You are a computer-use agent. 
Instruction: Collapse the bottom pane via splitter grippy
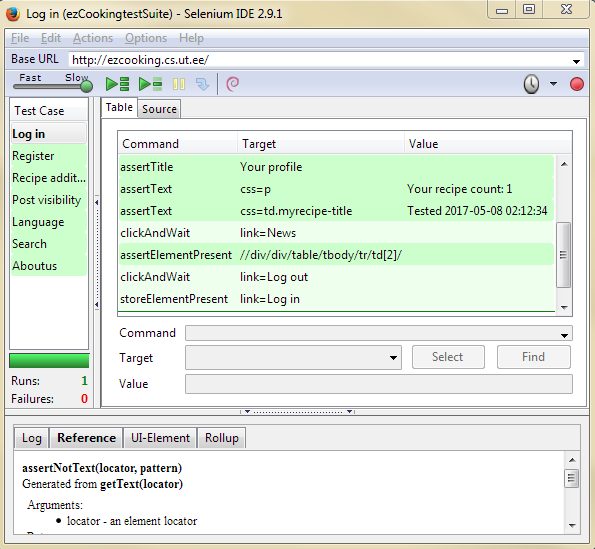tap(297, 411)
